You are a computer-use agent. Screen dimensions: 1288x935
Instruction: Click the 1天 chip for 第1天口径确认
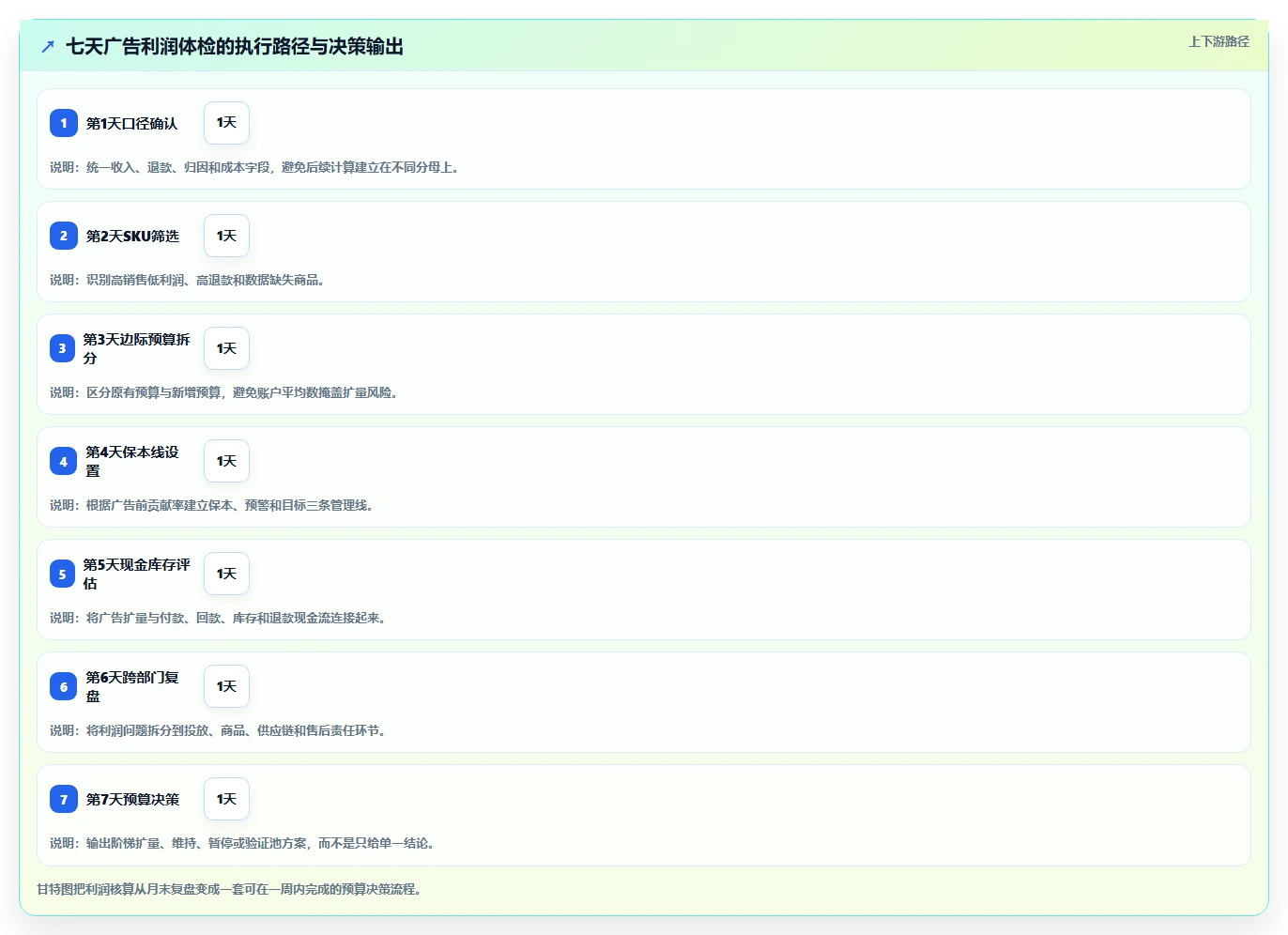(226, 123)
